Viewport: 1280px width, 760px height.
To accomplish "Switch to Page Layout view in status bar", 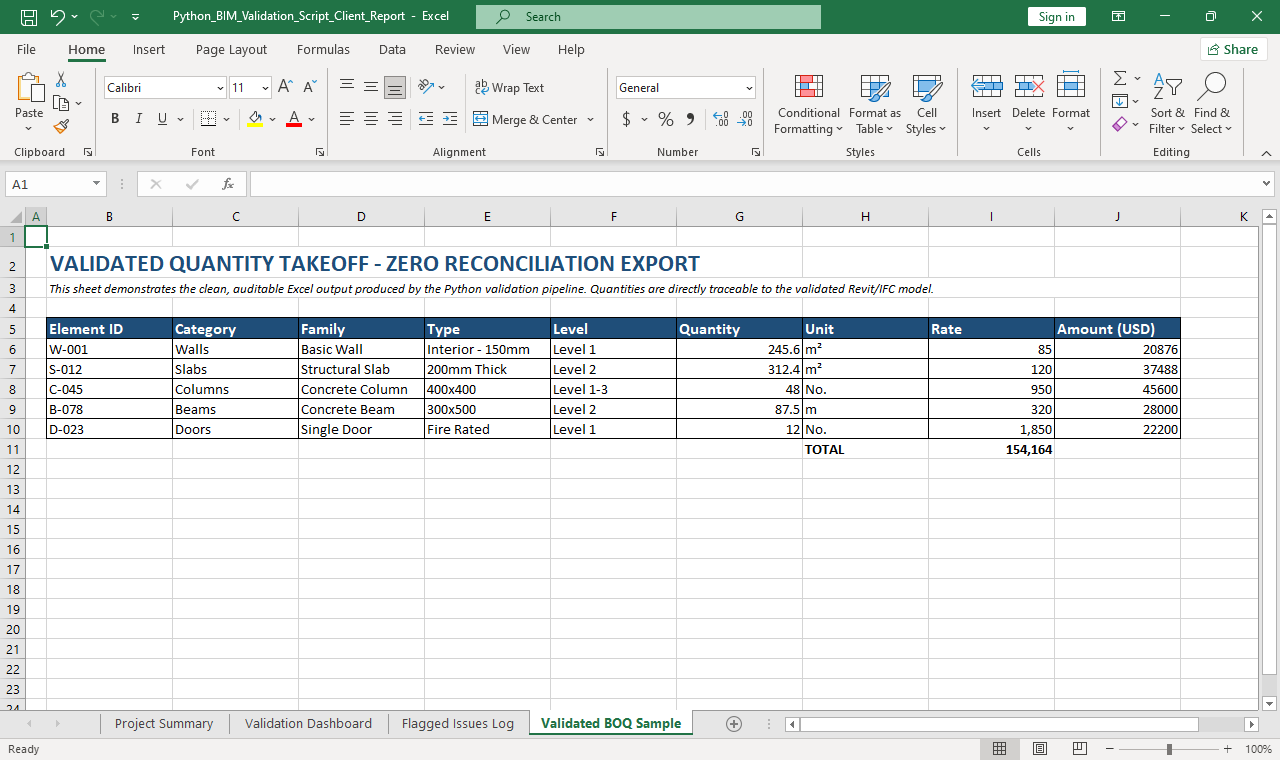I will (1039, 749).
